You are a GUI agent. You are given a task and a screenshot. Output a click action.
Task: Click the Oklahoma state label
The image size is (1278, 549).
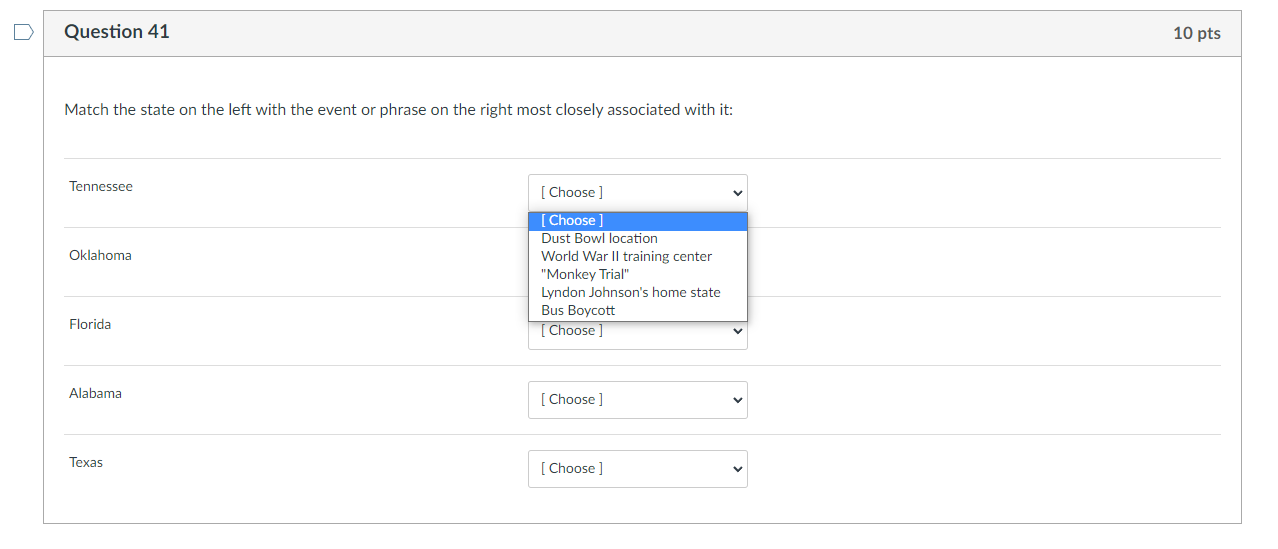(x=100, y=255)
